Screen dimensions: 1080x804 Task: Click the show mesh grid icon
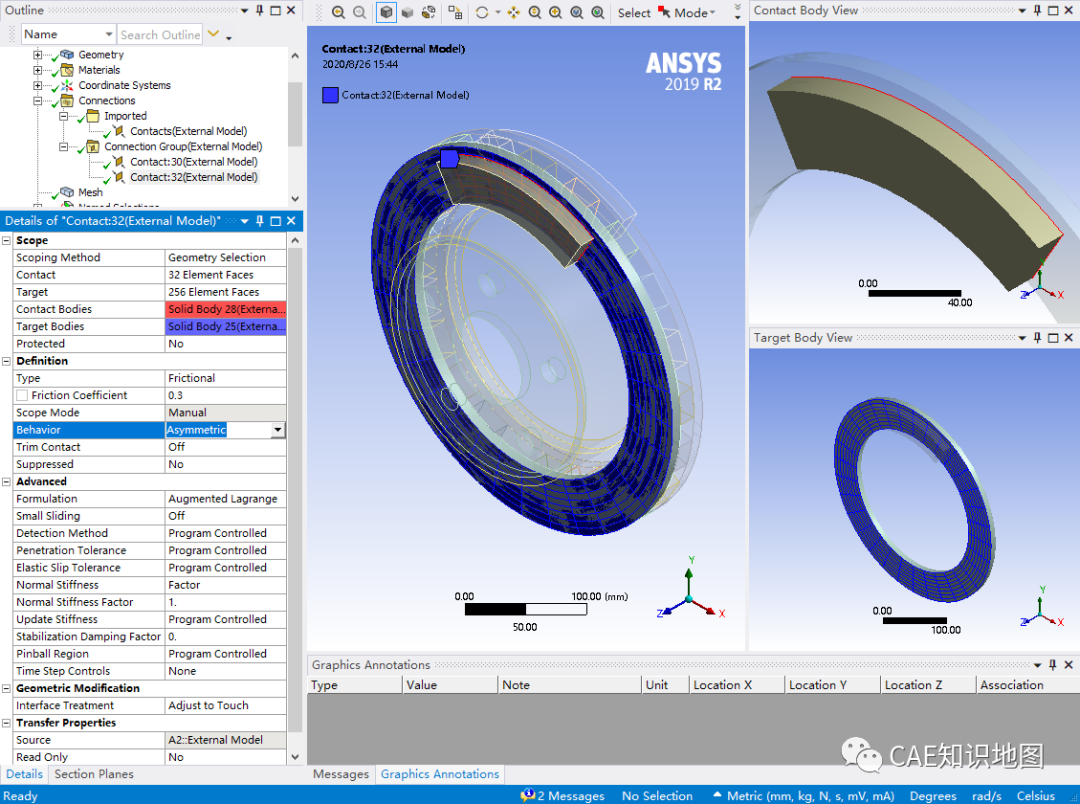tap(455, 12)
